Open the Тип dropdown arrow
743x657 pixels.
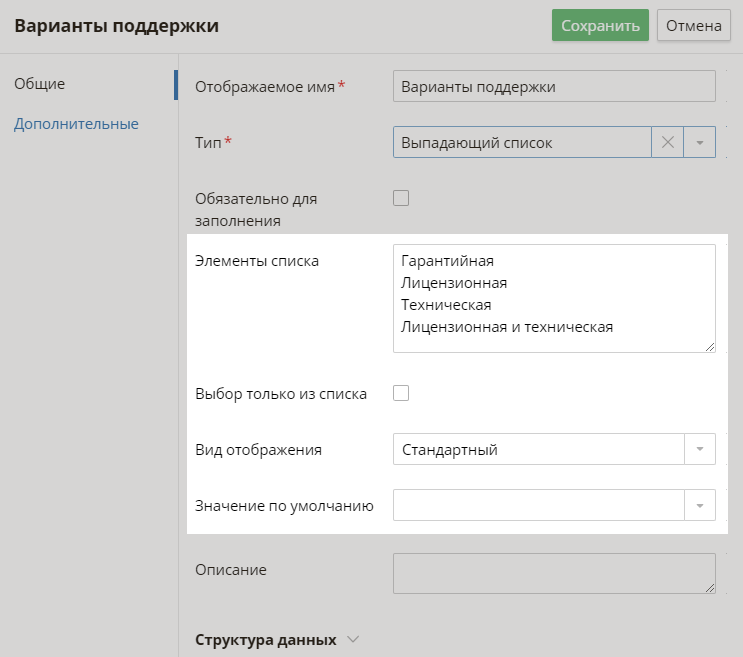[x=699, y=142]
